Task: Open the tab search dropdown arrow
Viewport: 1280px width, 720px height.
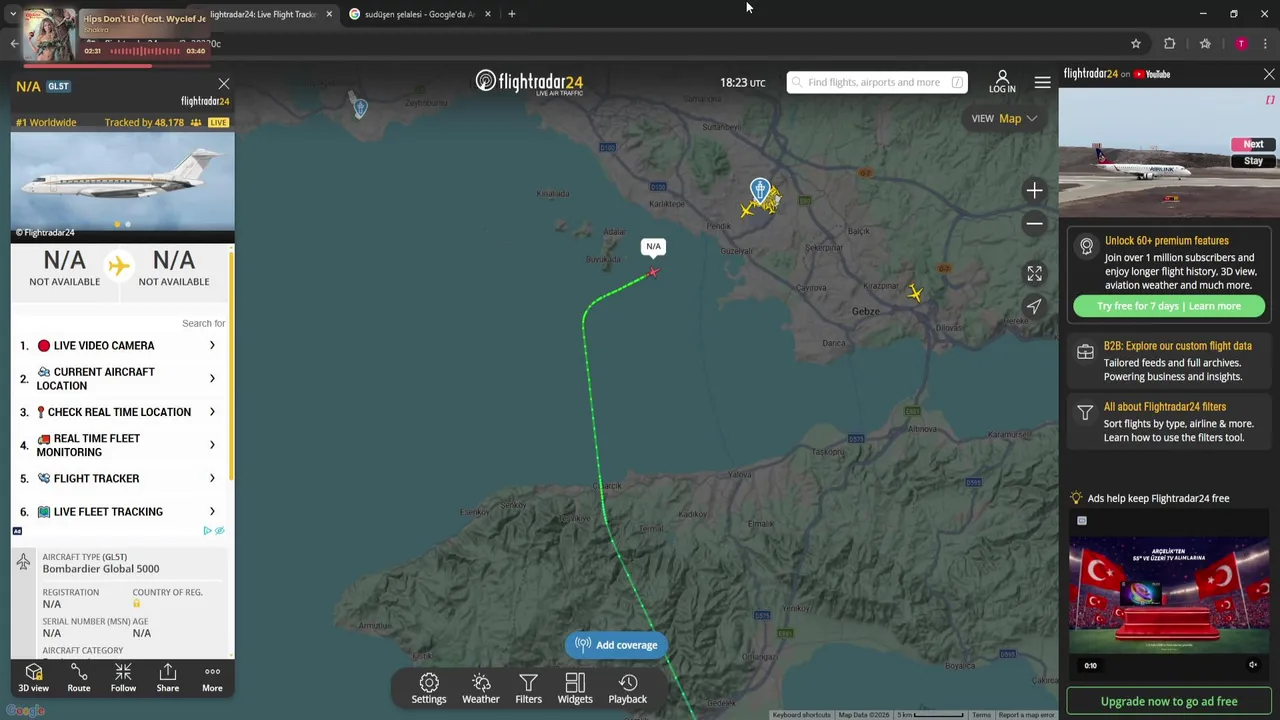Action: 12,14
